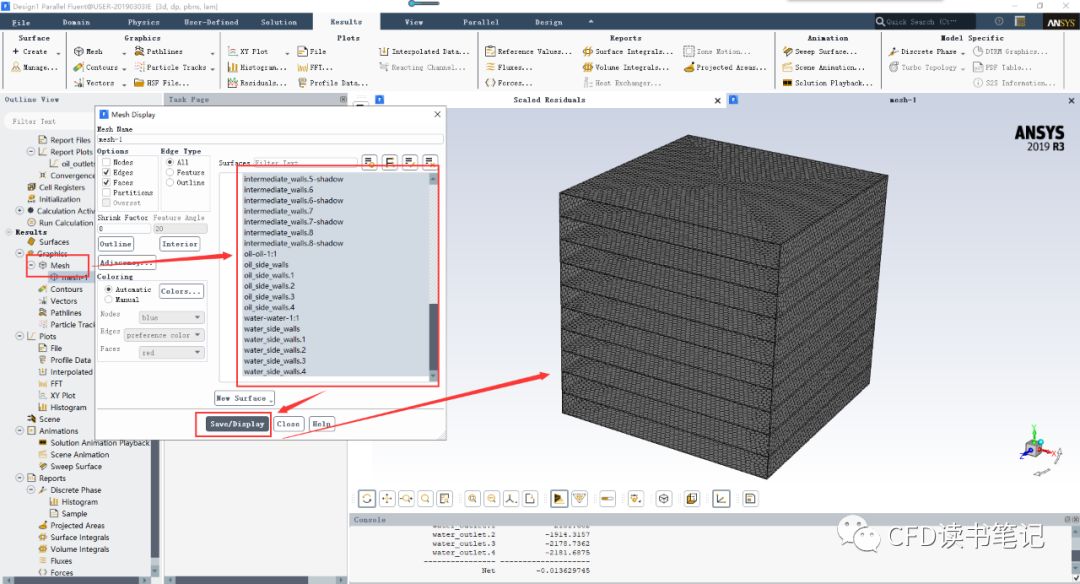Click the surfaces list vertical scrollbar
Image resolution: width=1080 pixels, height=584 pixels.
click(x=433, y=277)
